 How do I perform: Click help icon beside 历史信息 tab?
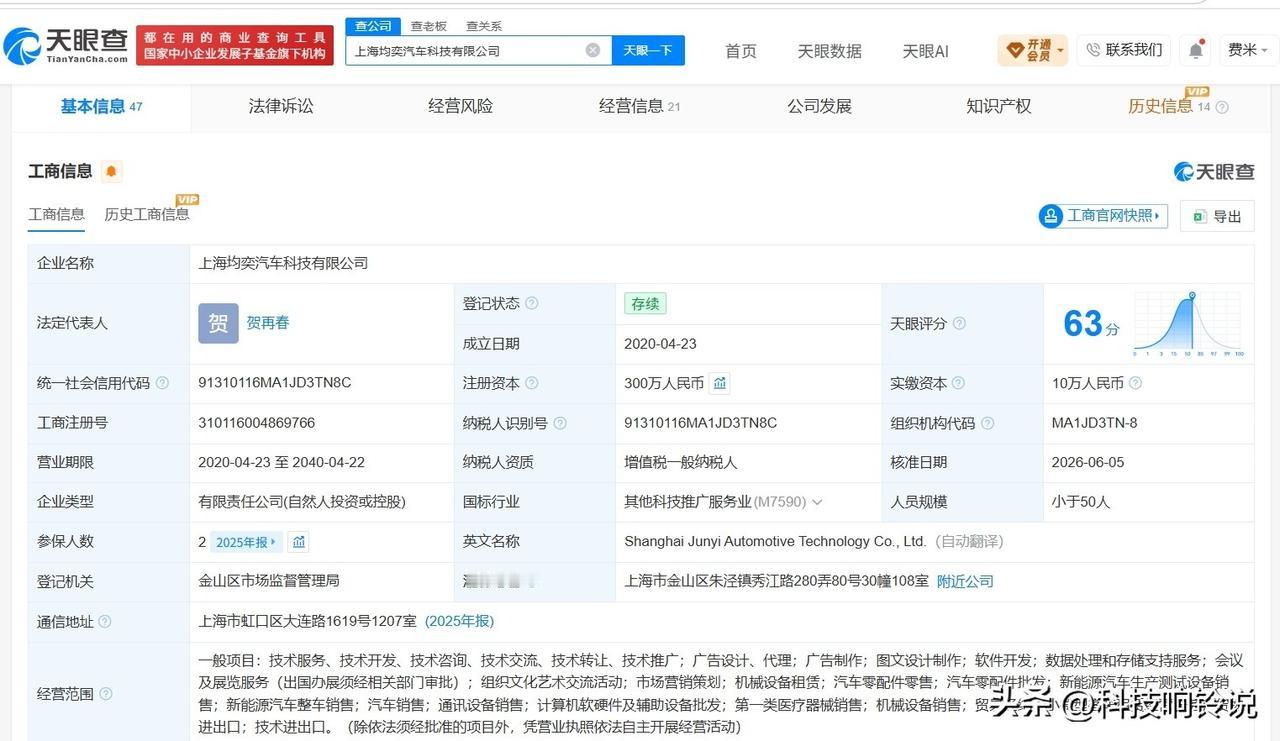1222,107
